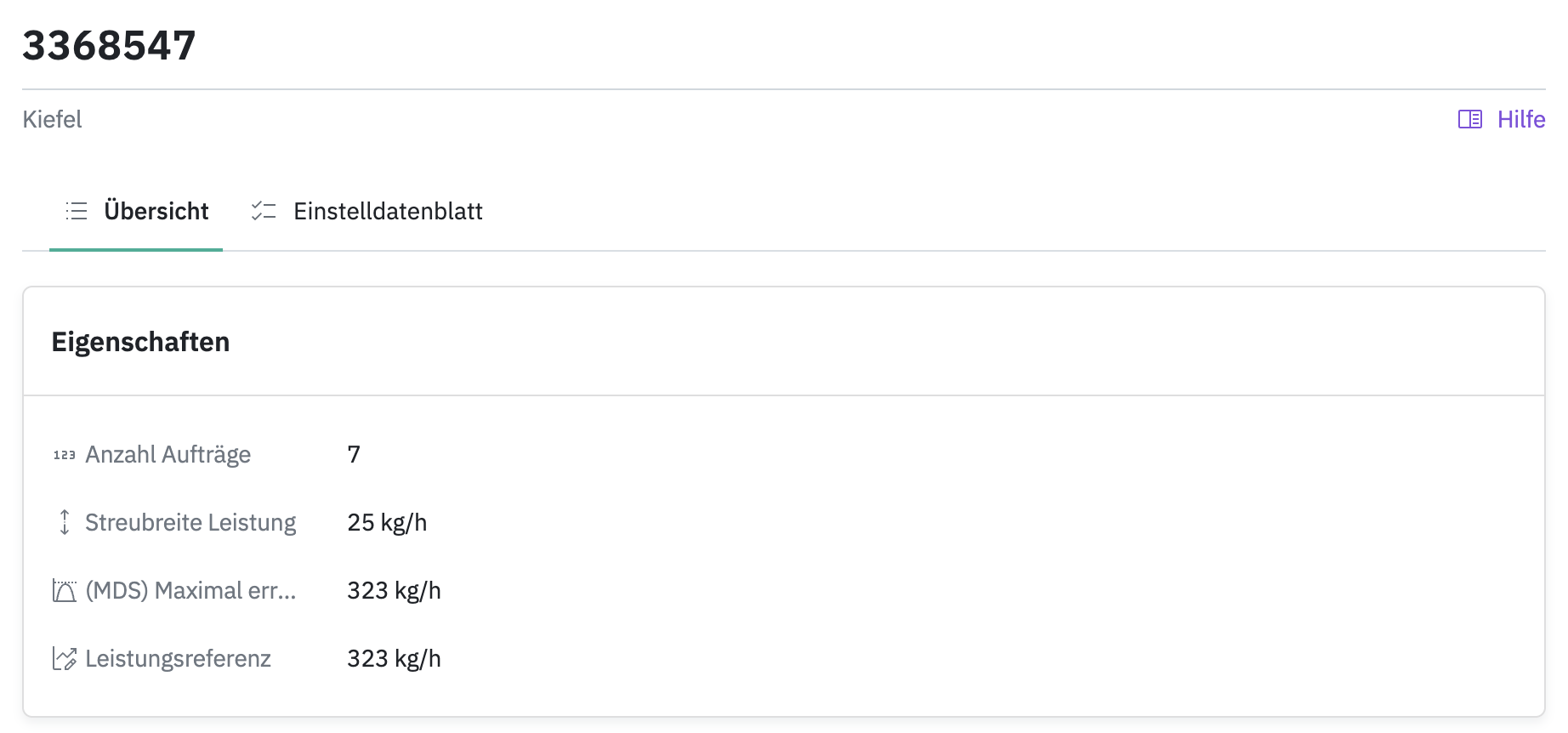Click the Eigenschaften card heading
Viewport: 1568px width, 733px height.
pyautogui.click(x=140, y=342)
